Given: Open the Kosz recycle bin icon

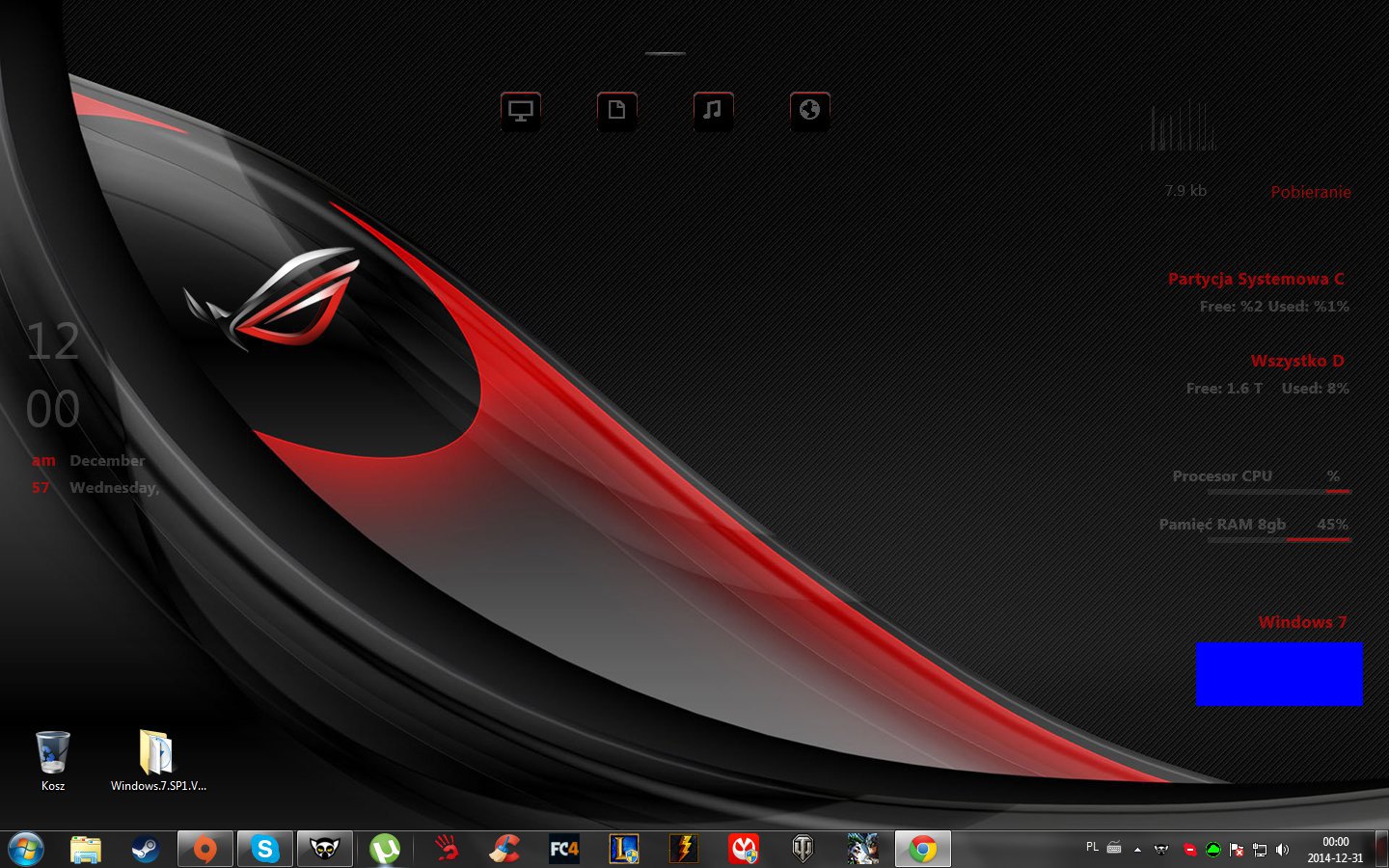Looking at the screenshot, I should [x=53, y=761].
